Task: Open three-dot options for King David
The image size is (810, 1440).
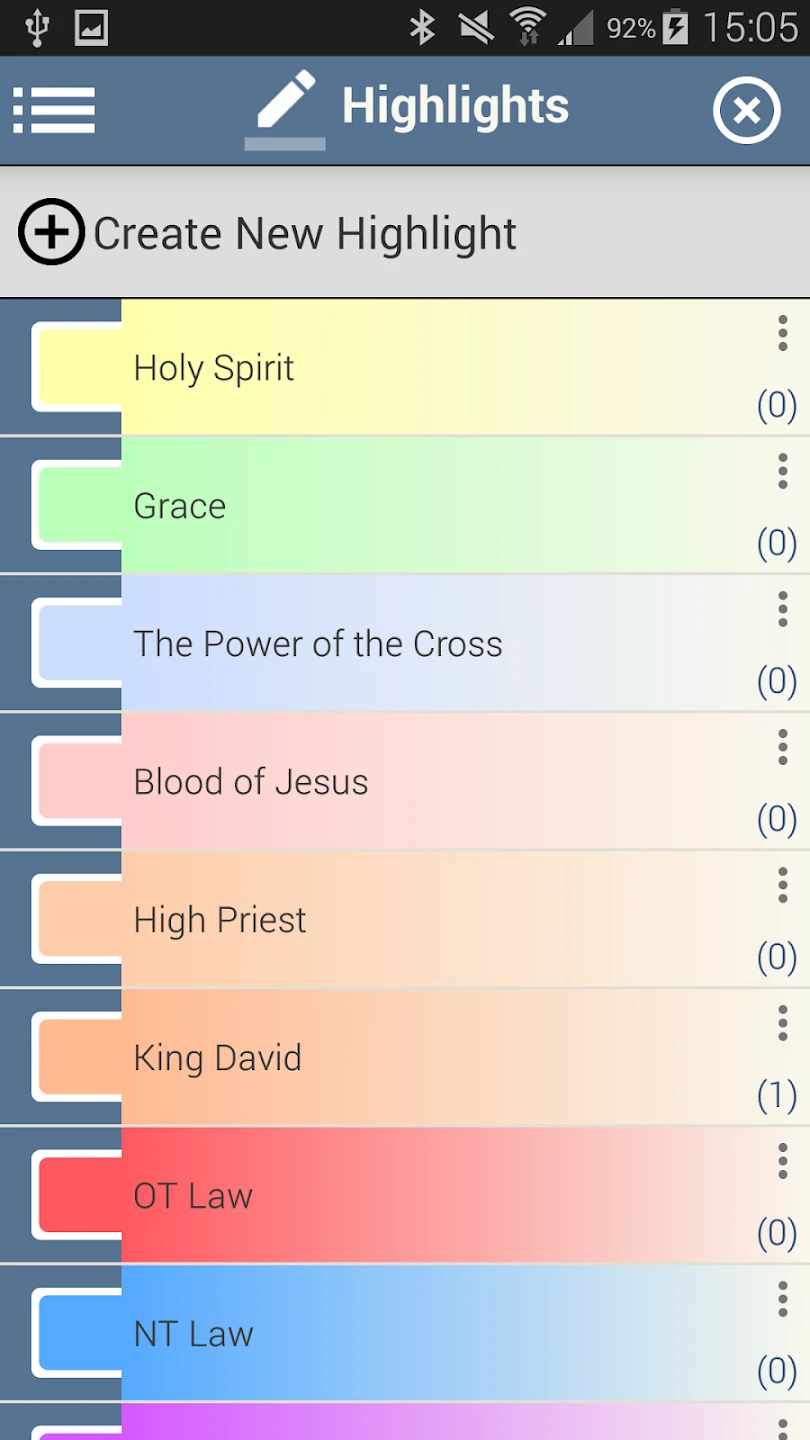Action: coord(782,1024)
